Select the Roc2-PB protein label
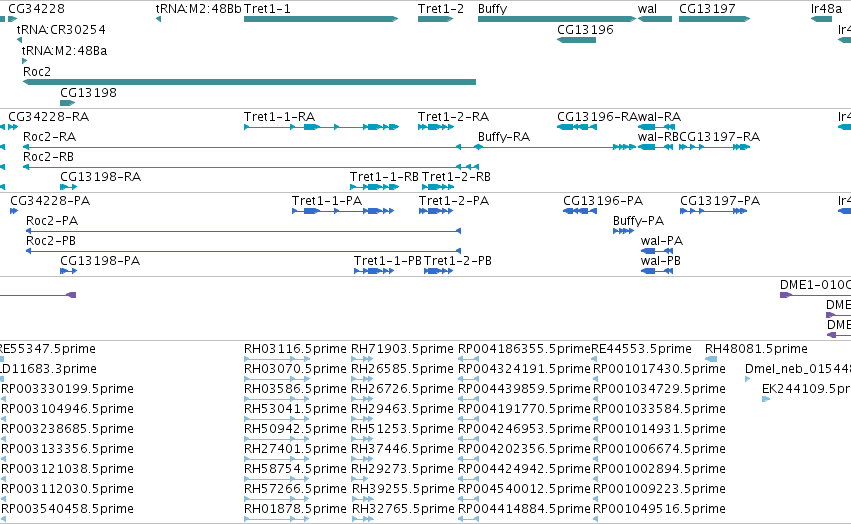Screen dimensions: 851x524 click(51, 241)
